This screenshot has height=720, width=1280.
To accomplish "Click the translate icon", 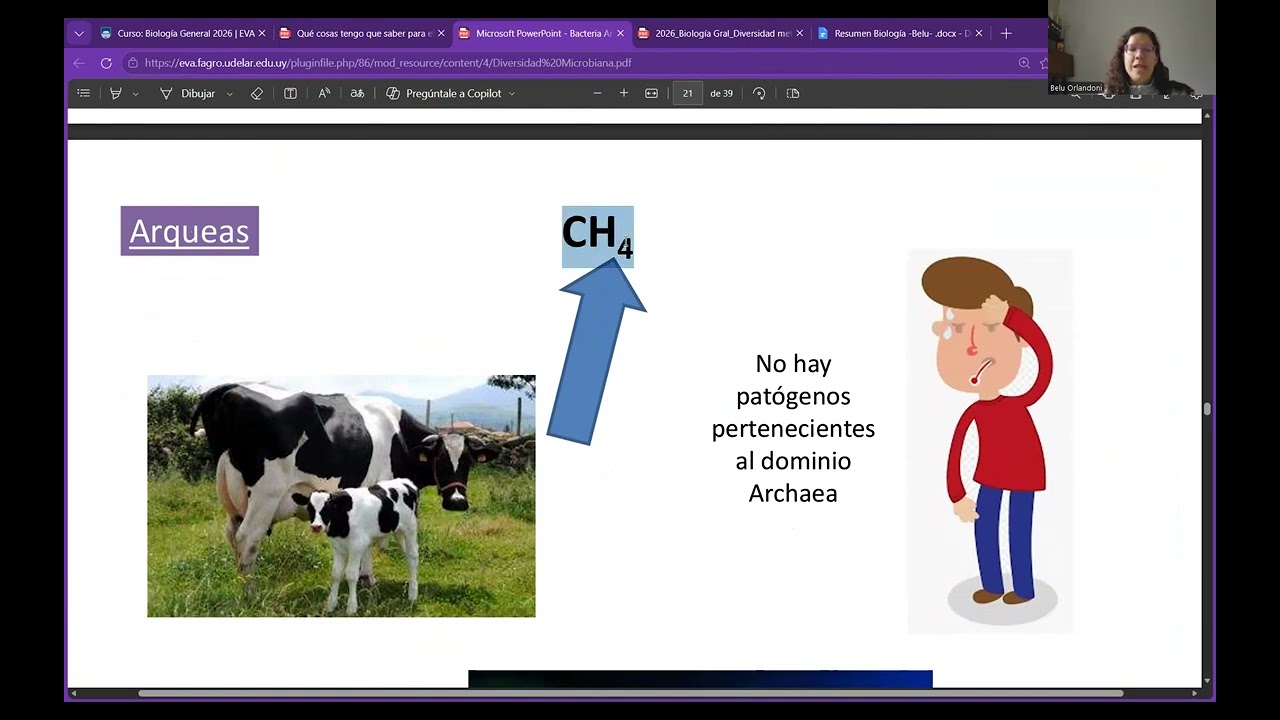I will point(357,93).
